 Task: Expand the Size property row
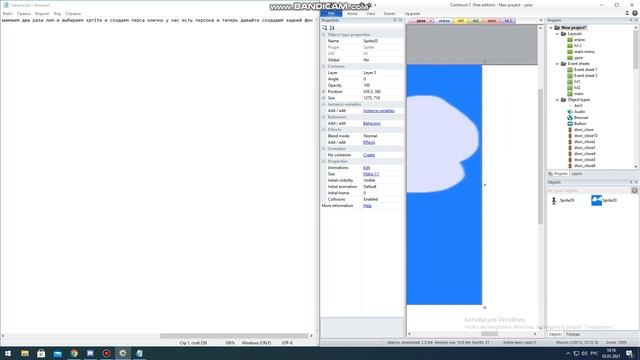pyautogui.click(x=324, y=98)
